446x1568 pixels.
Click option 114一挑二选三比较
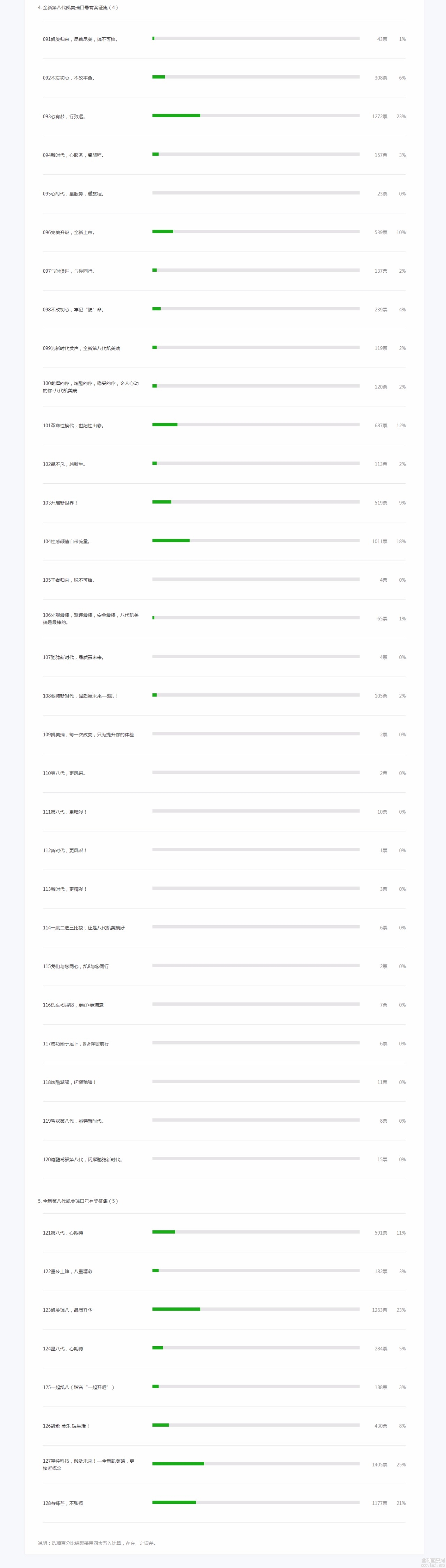[84, 927]
